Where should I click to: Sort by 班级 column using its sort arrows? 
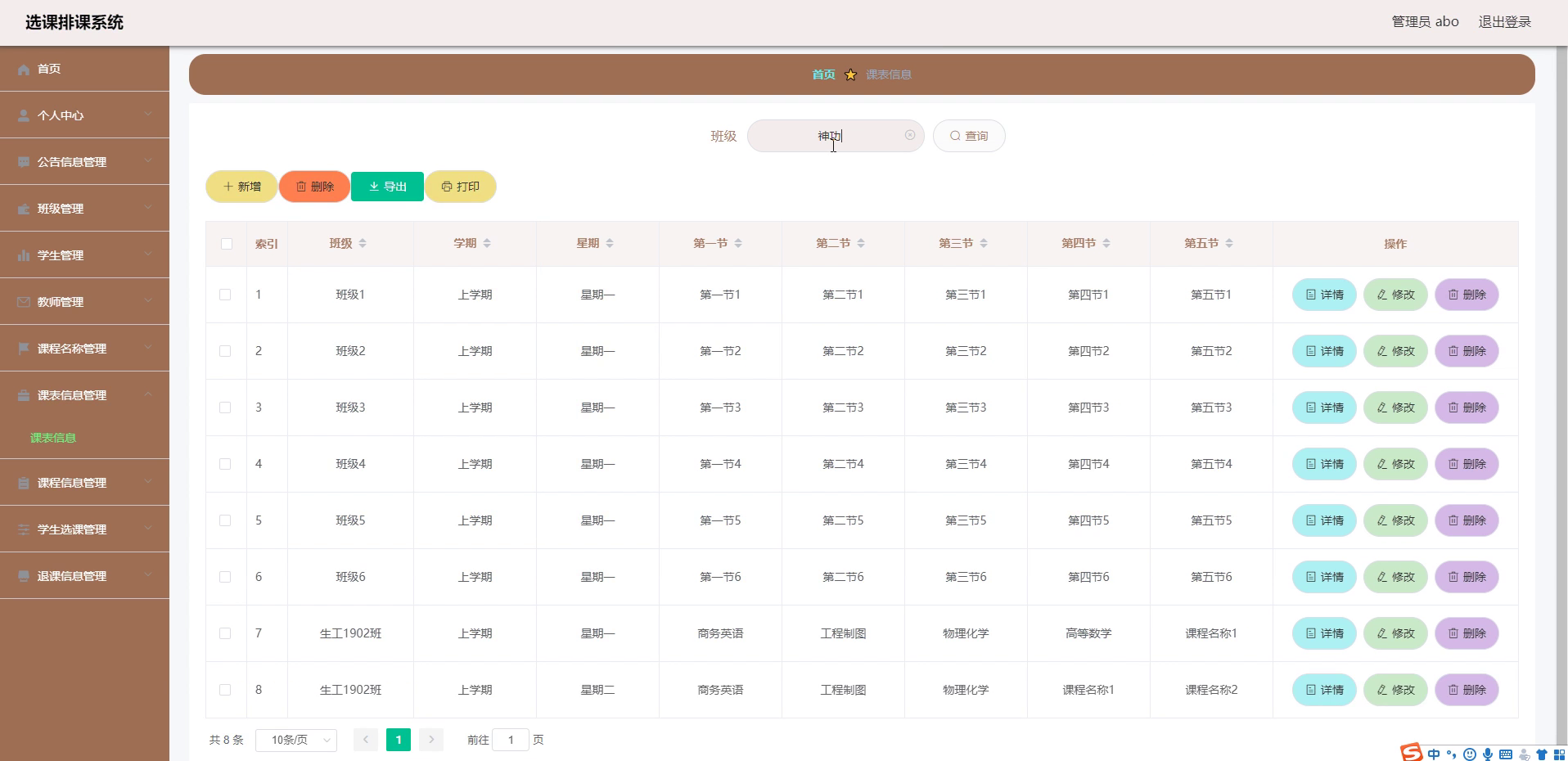tap(363, 244)
